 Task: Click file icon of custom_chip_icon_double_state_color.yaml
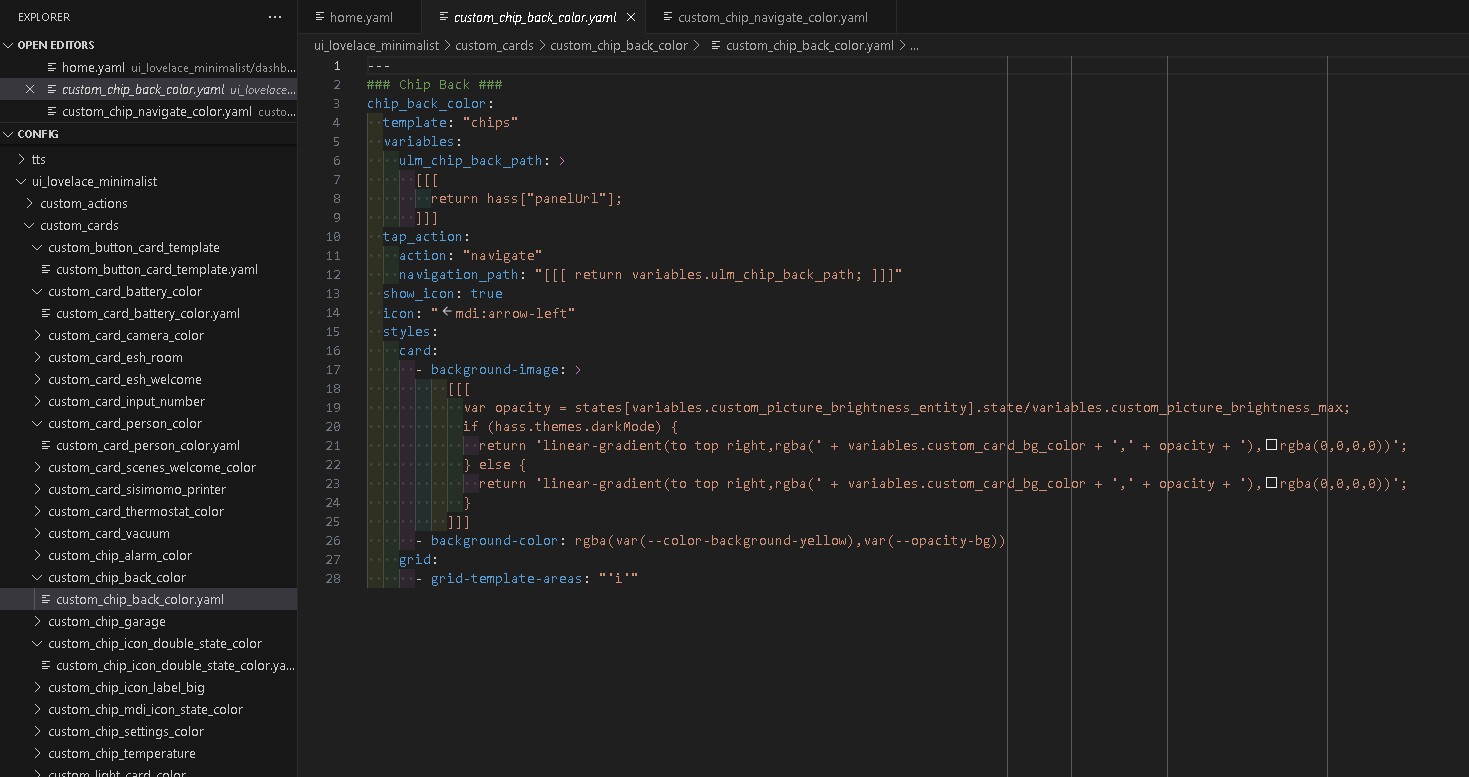pyautogui.click(x=46, y=665)
